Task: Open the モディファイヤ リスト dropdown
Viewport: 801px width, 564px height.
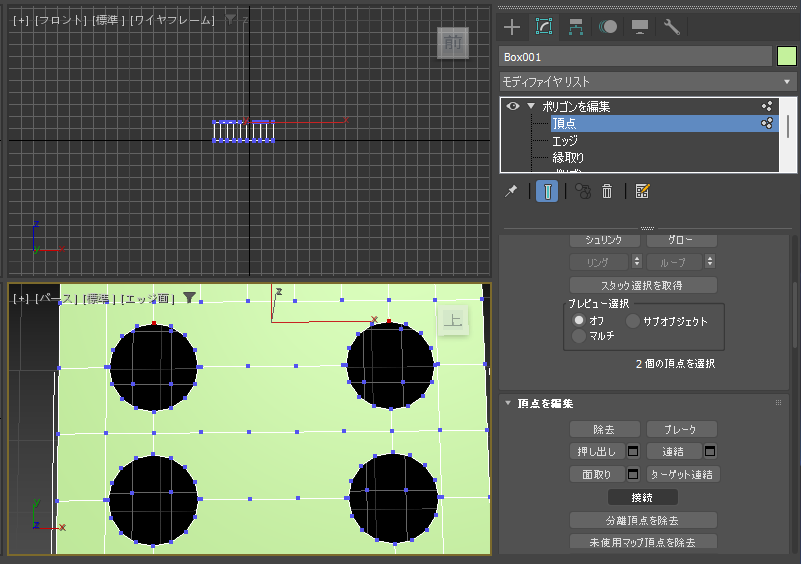Action: (x=648, y=82)
